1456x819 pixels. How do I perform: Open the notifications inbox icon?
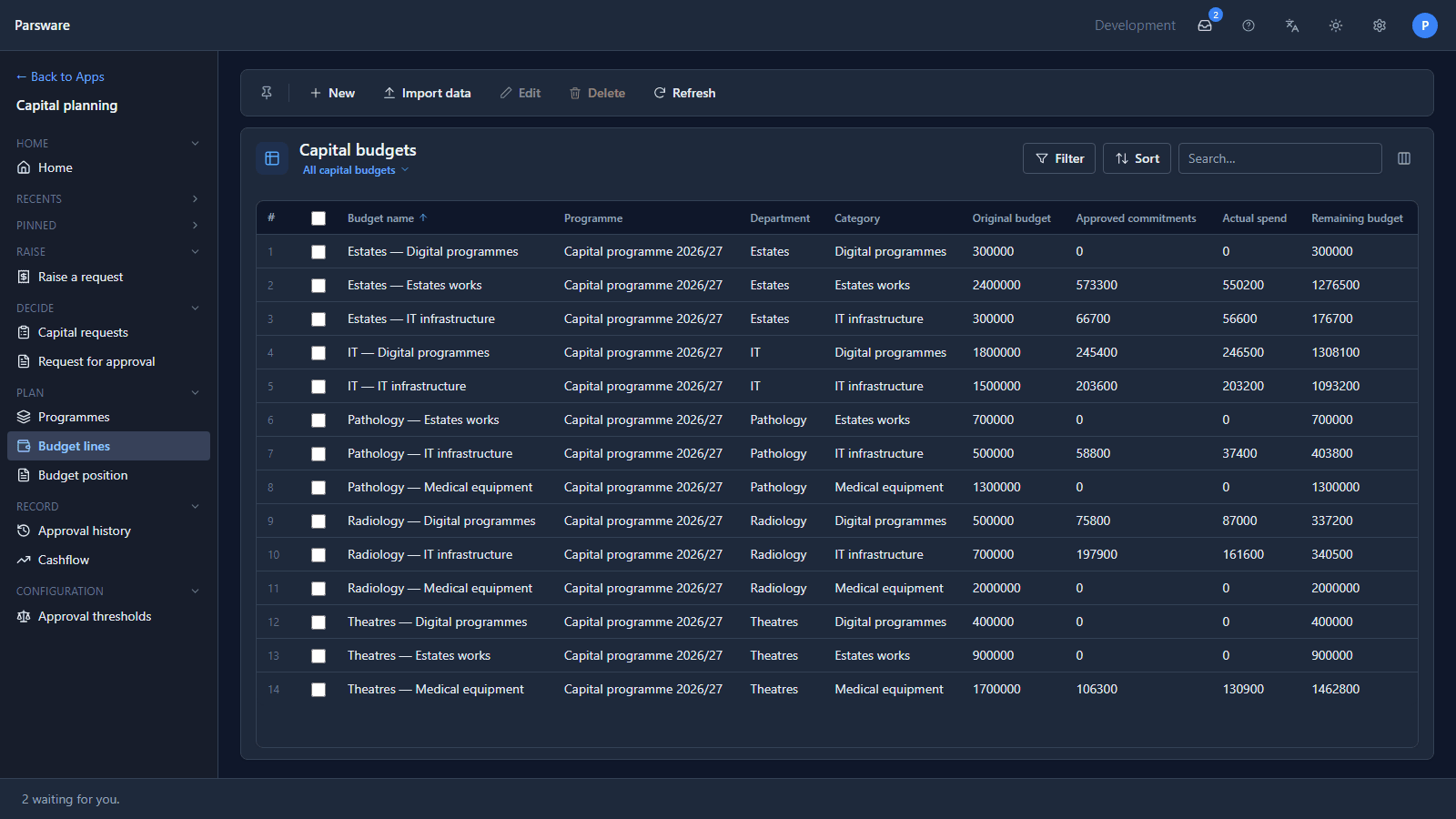click(x=1205, y=25)
